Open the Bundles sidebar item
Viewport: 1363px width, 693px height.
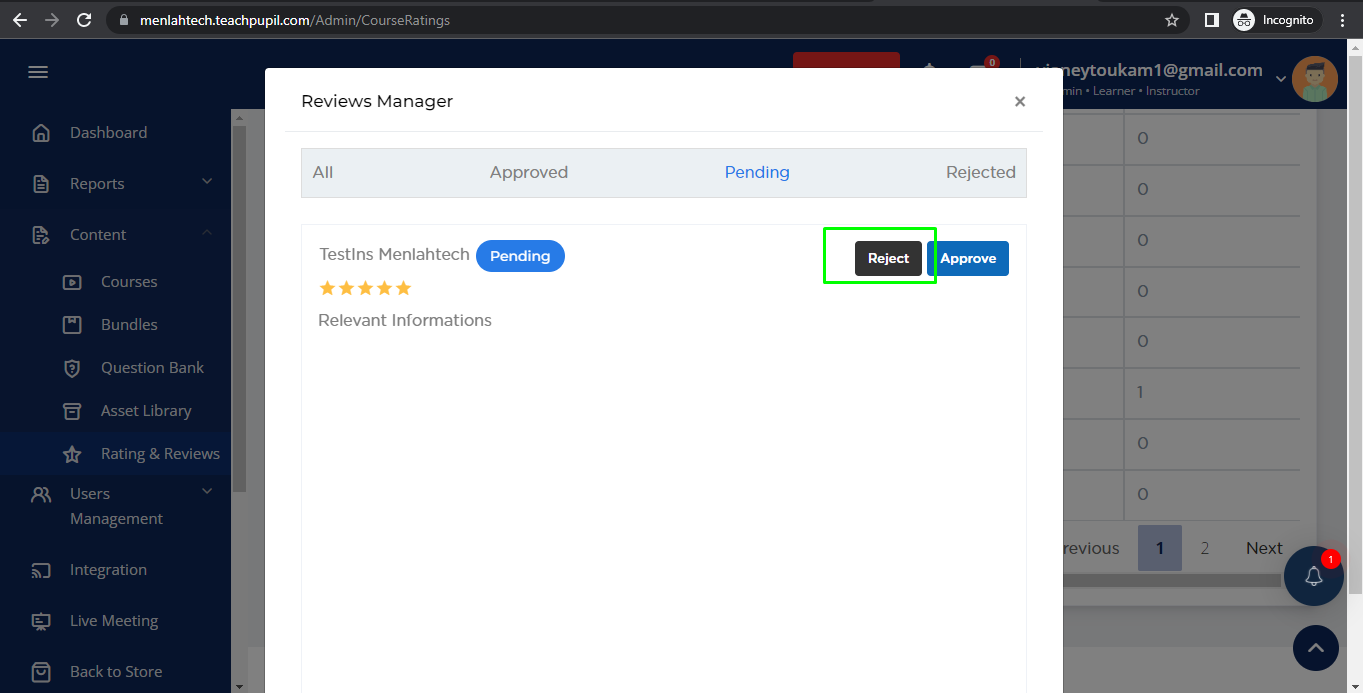[x=129, y=325]
